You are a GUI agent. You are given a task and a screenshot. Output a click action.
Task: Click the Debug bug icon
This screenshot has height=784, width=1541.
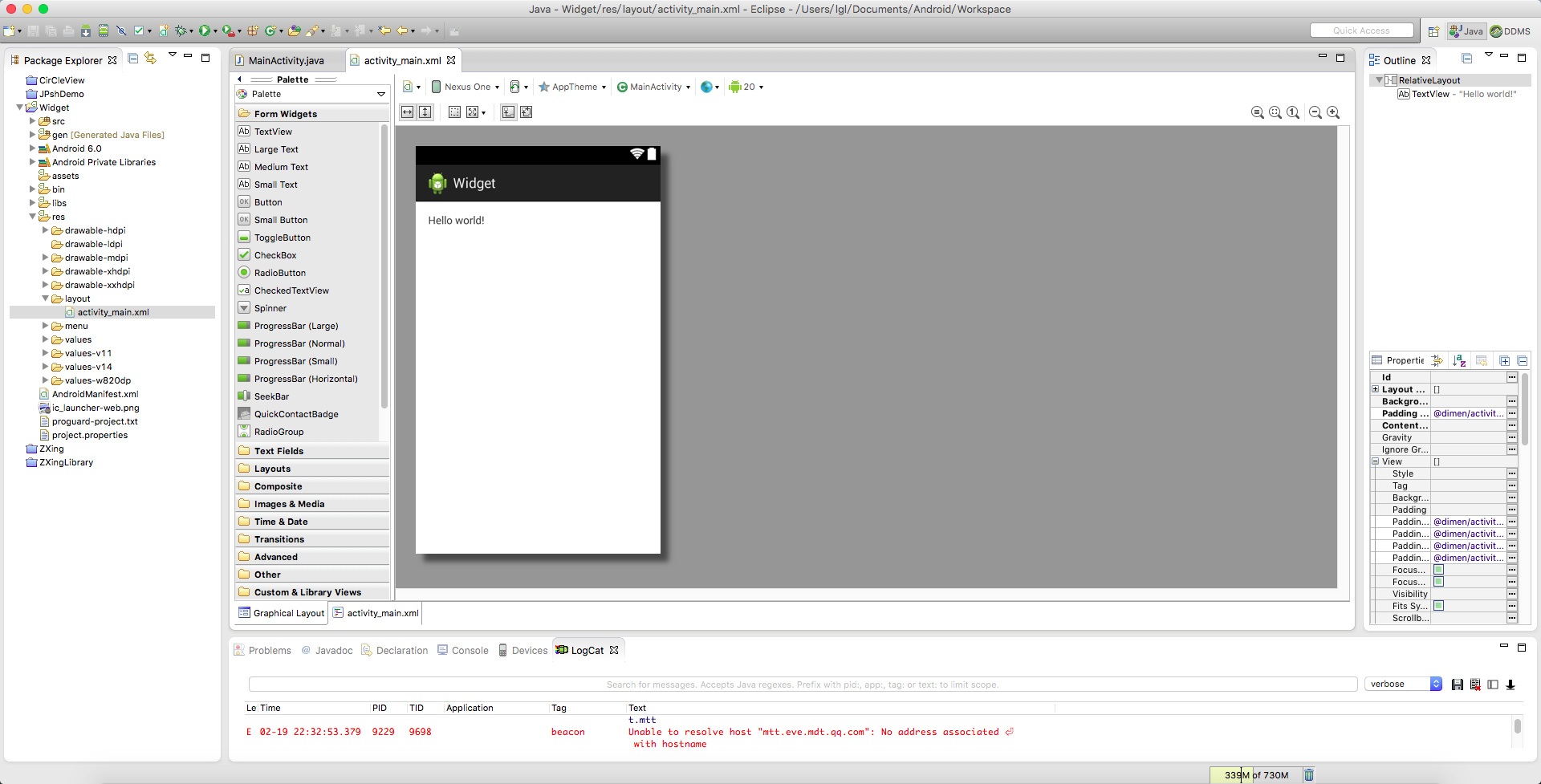(x=181, y=30)
